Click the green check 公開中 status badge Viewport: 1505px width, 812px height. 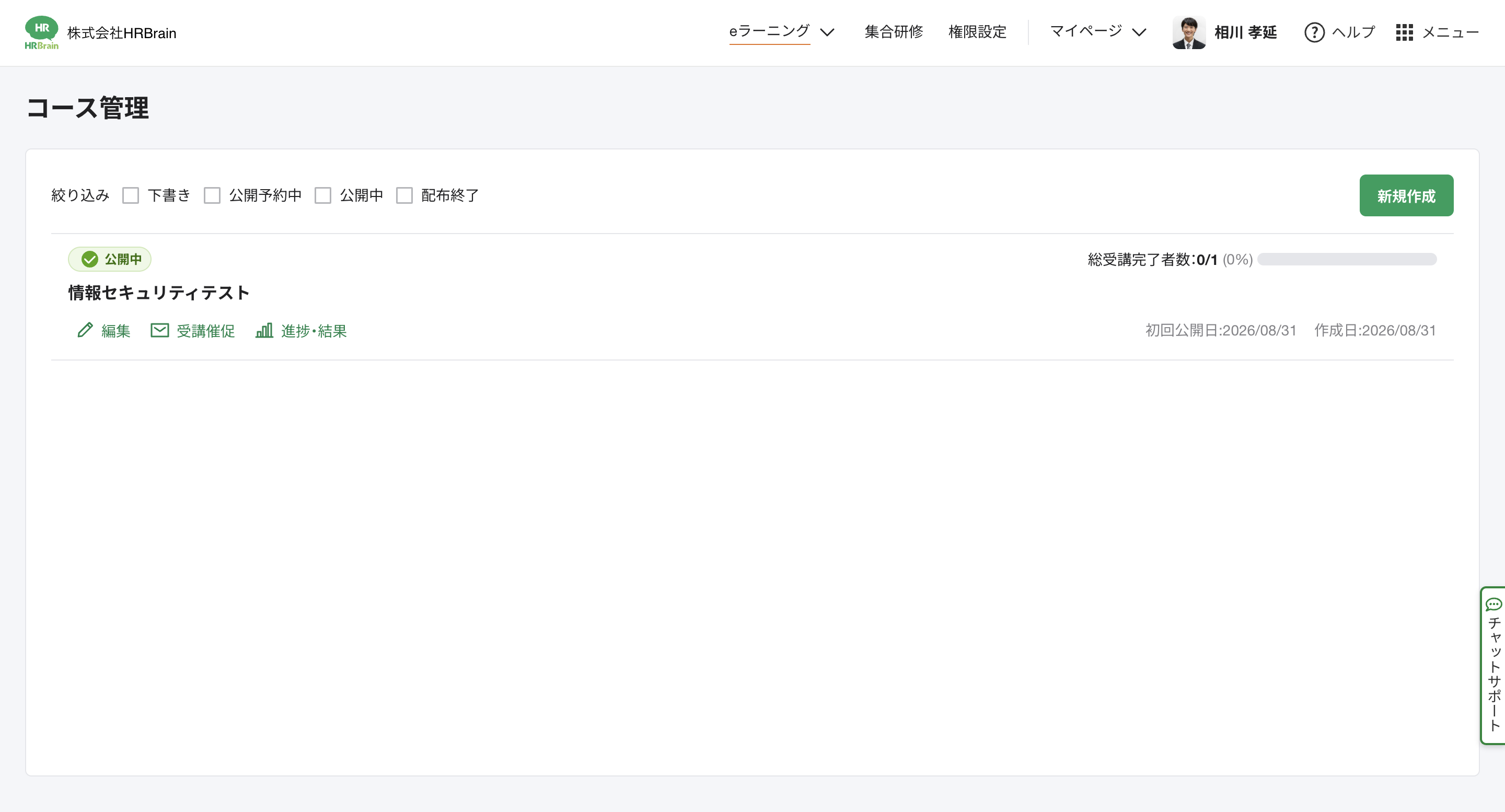click(110, 259)
